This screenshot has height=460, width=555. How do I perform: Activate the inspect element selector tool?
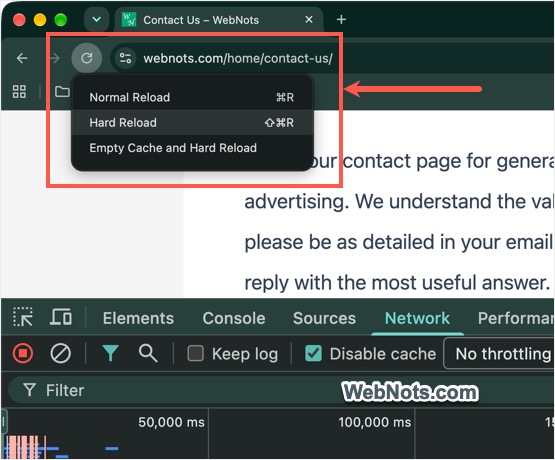pos(23,317)
